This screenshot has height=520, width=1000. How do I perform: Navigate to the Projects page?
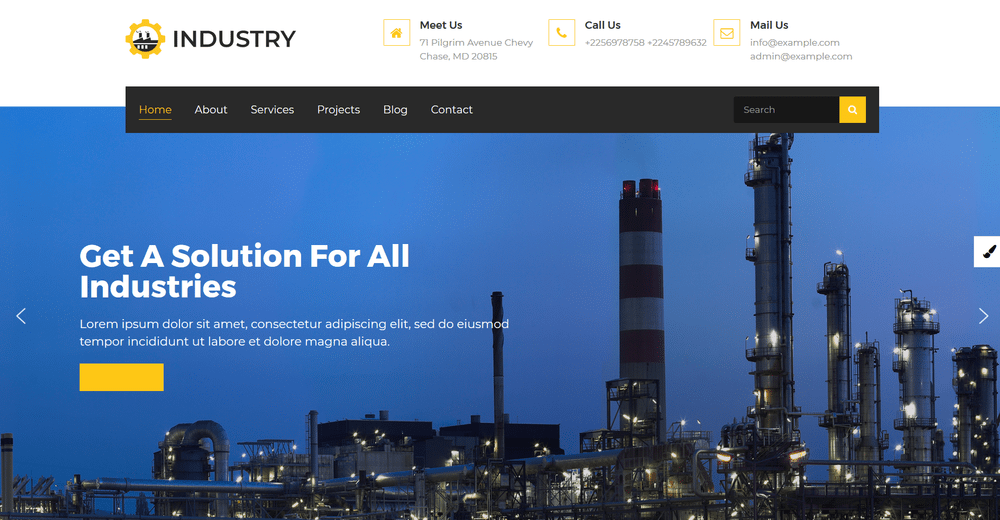click(x=339, y=110)
